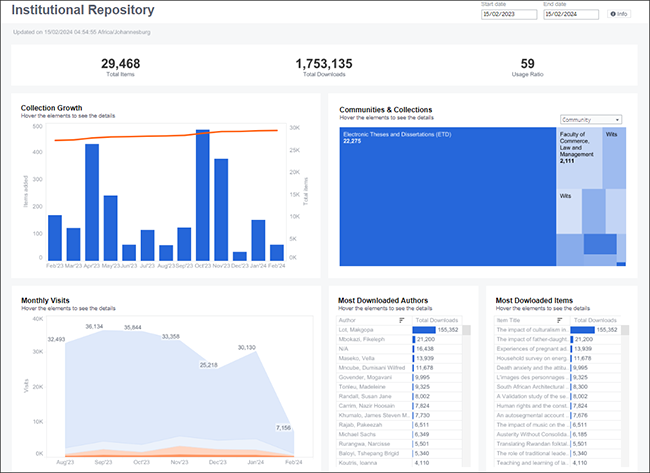The width and height of the screenshot is (650, 473).
Task: Select 'Death anxiety and the attitu' item row
Action: tap(557, 368)
